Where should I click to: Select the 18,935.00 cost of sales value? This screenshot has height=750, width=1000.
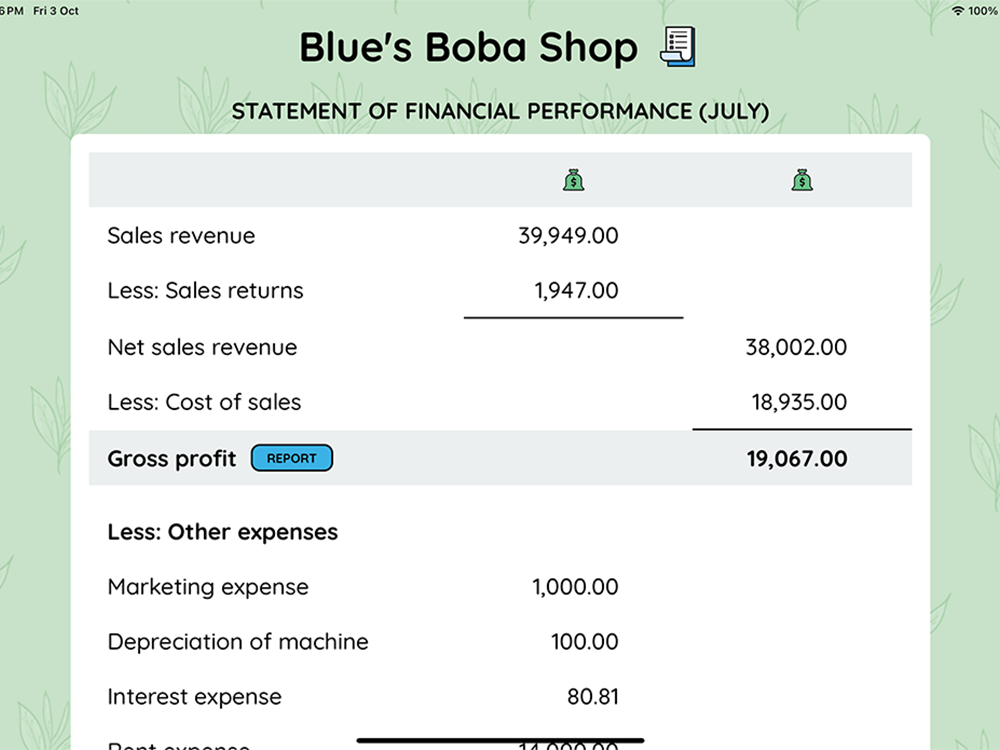click(x=799, y=402)
